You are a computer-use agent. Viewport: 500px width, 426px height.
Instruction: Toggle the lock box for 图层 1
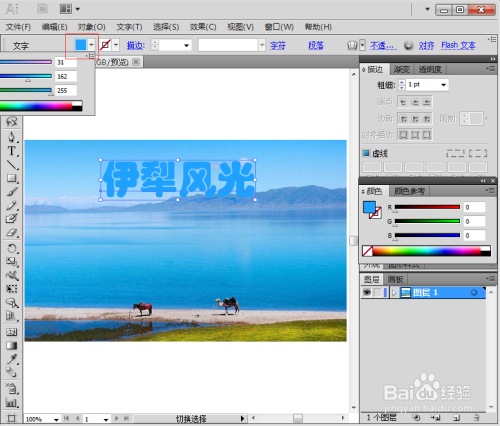click(x=377, y=292)
